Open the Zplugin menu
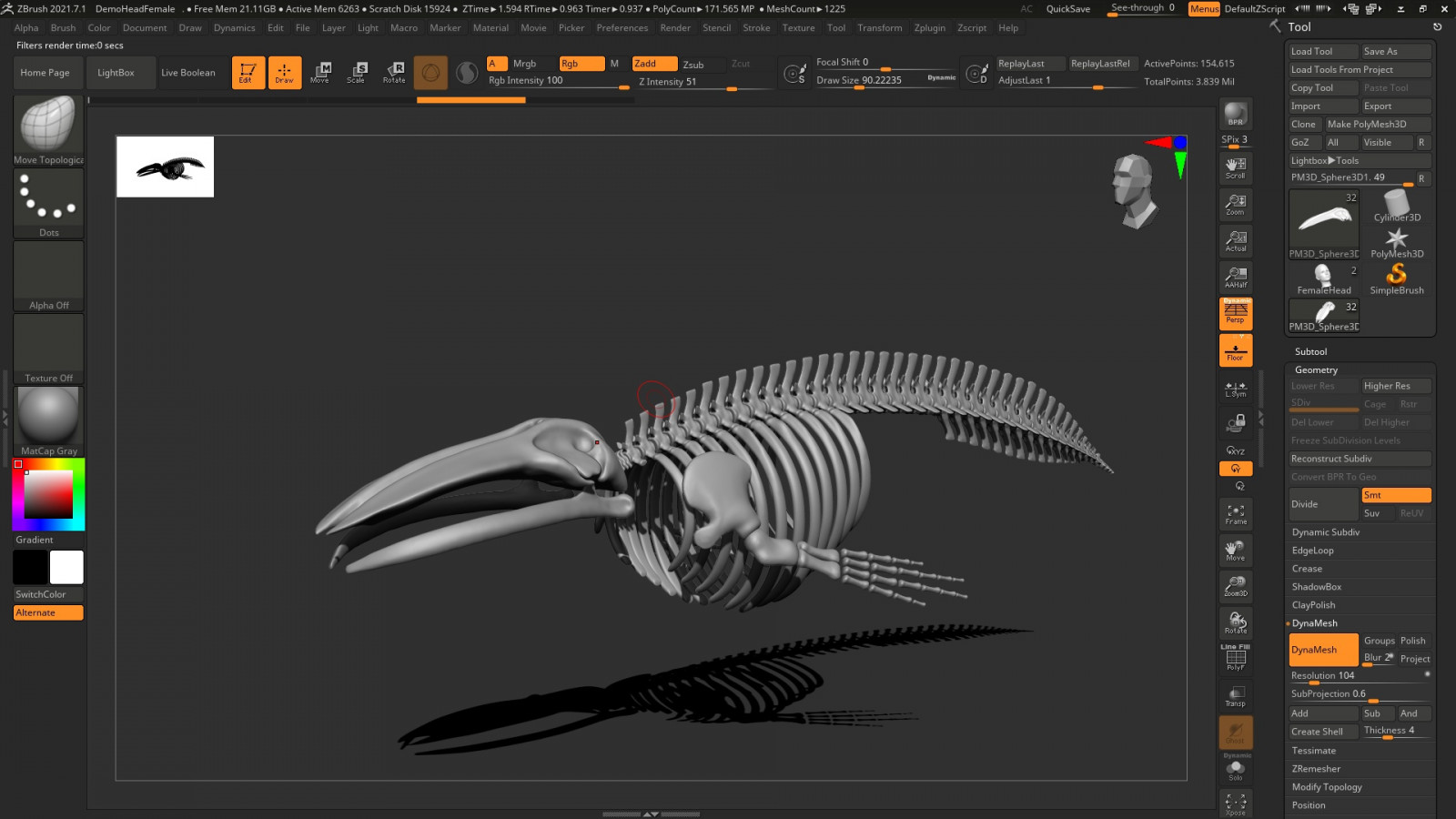This screenshot has height=819, width=1456. coord(929,28)
